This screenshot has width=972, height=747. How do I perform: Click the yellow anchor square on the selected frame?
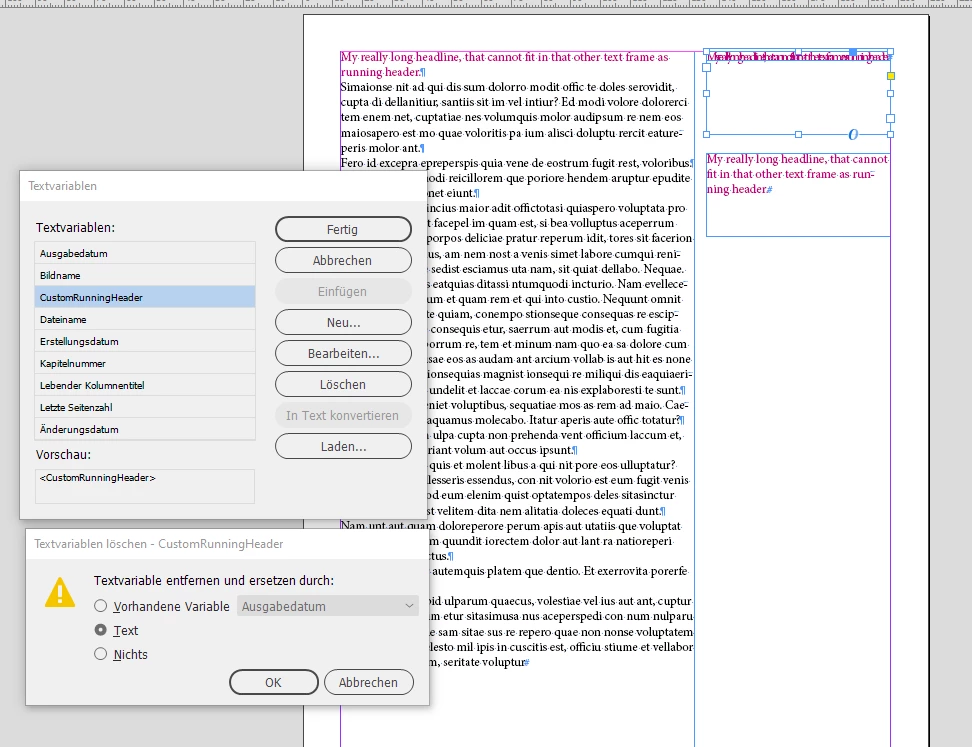click(x=891, y=76)
